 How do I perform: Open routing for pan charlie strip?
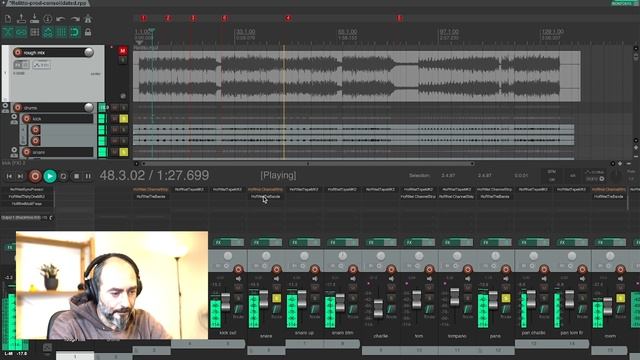(x=543, y=310)
